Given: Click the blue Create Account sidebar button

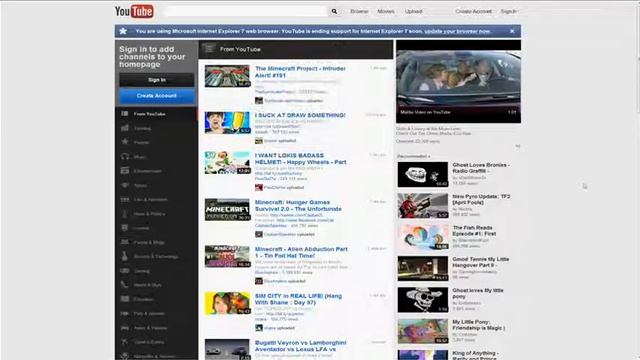Looking at the screenshot, I should coord(157,96).
